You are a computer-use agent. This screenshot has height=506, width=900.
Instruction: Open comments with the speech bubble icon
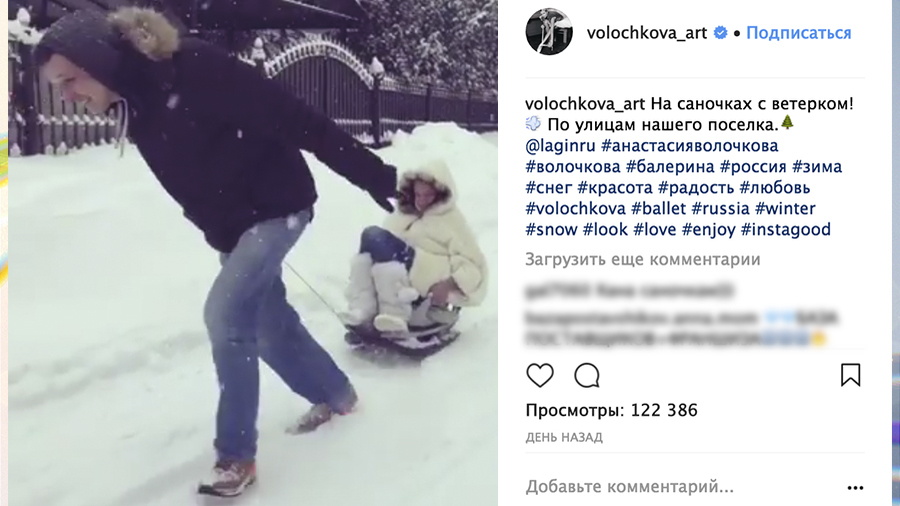point(587,376)
